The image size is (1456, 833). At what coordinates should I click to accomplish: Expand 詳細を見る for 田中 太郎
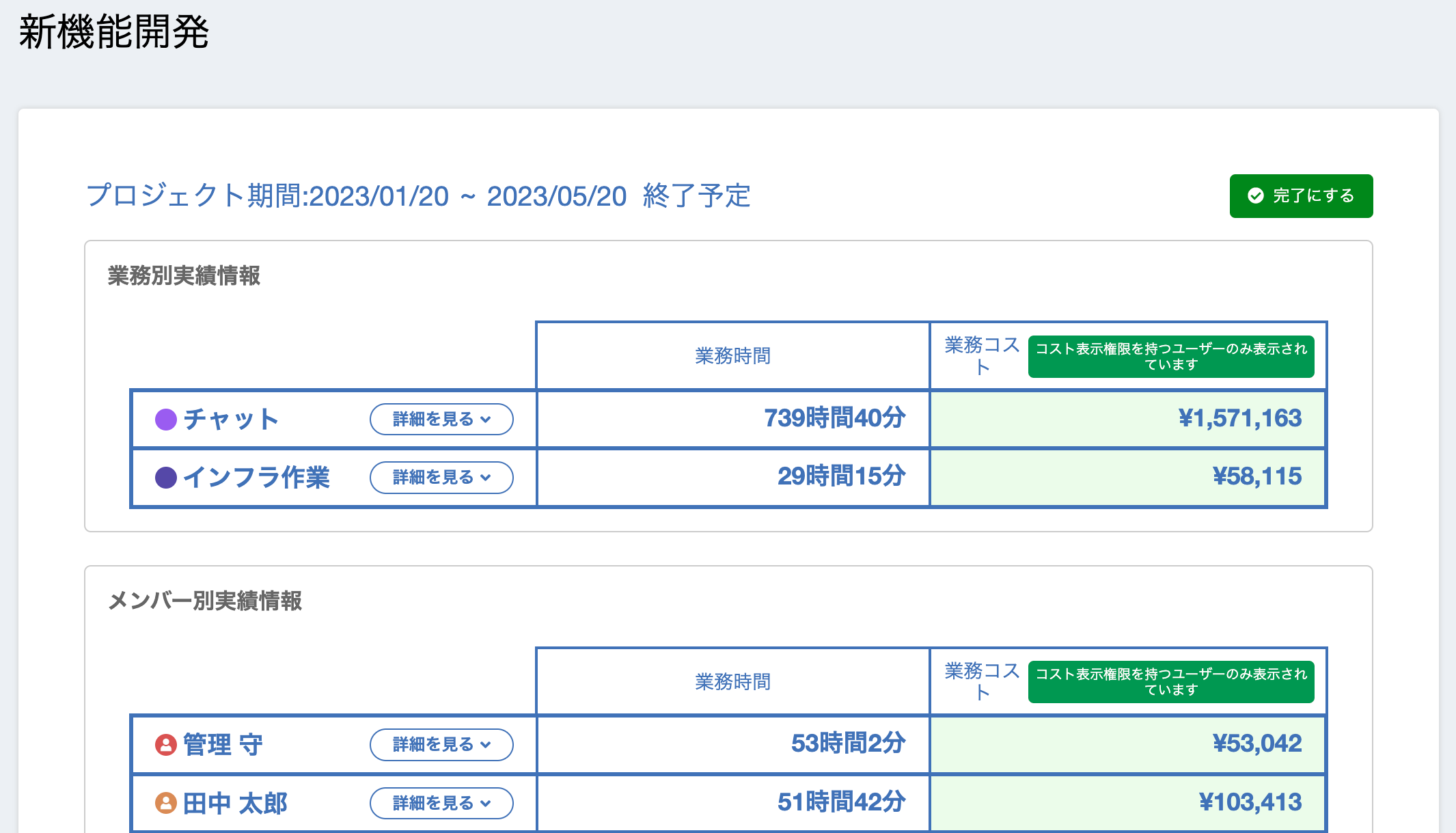pos(441,803)
